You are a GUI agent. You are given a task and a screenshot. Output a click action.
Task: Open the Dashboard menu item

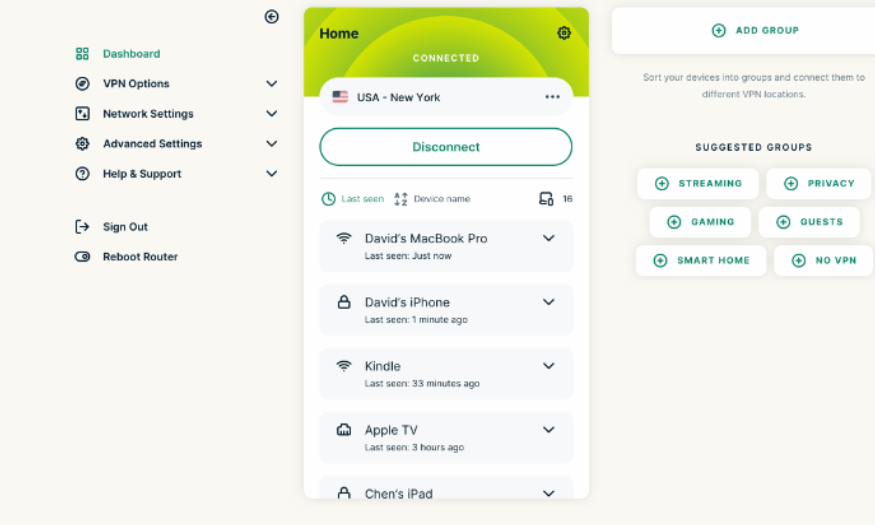[131, 54]
